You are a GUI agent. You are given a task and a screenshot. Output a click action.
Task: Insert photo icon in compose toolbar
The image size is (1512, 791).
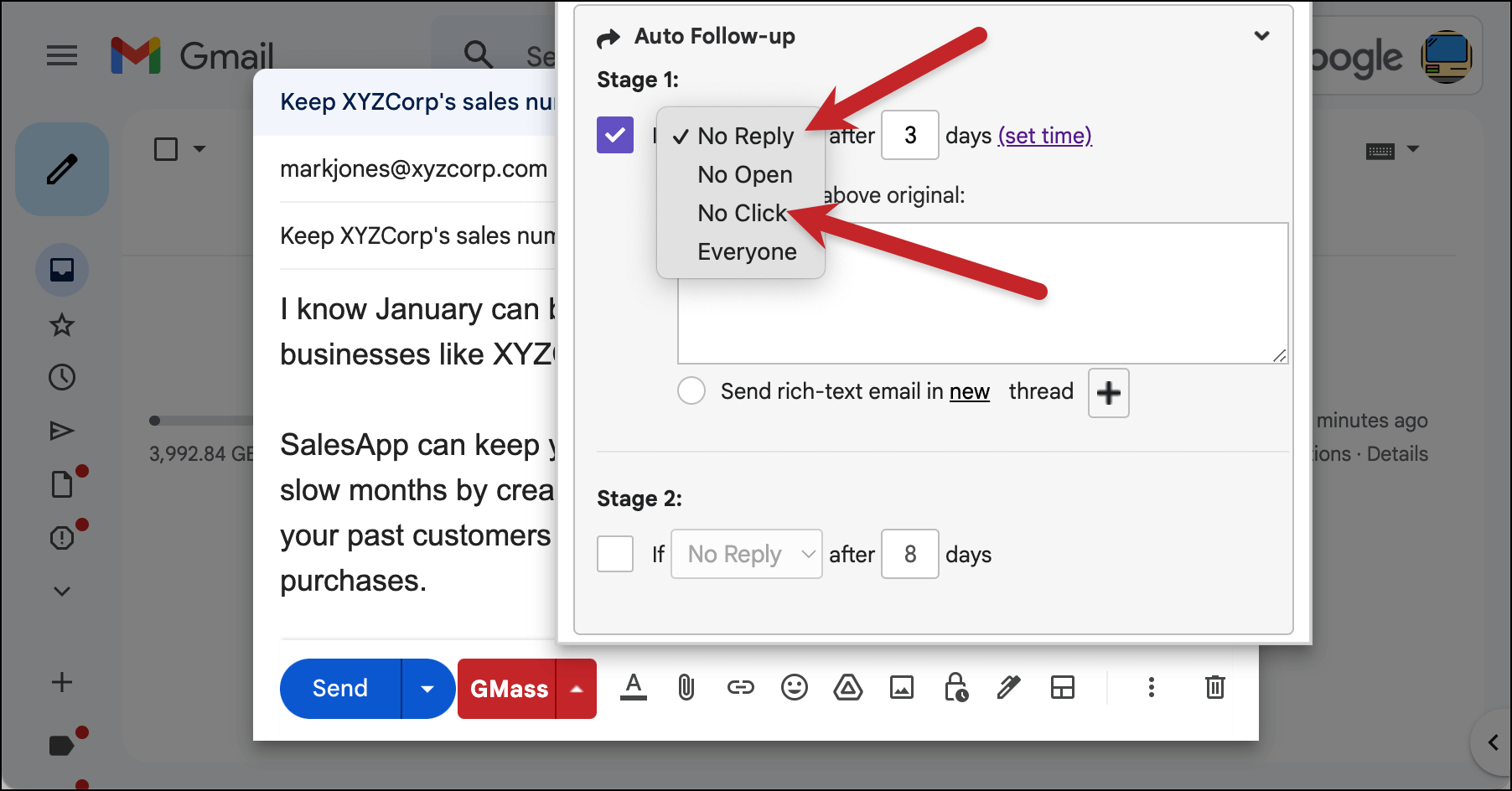pos(902,688)
